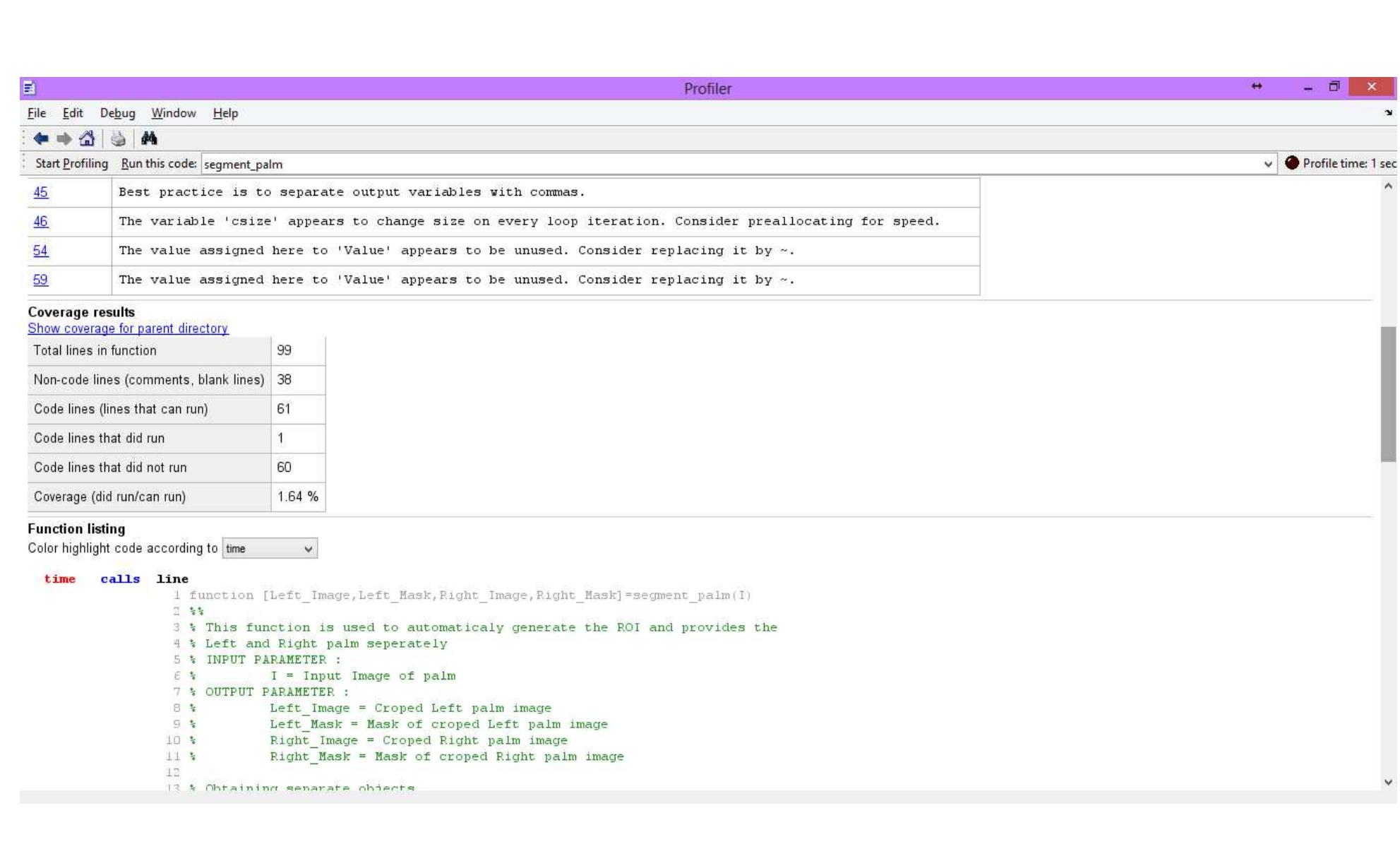Open the color highlight 'time' dropdown

(x=270, y=549)
